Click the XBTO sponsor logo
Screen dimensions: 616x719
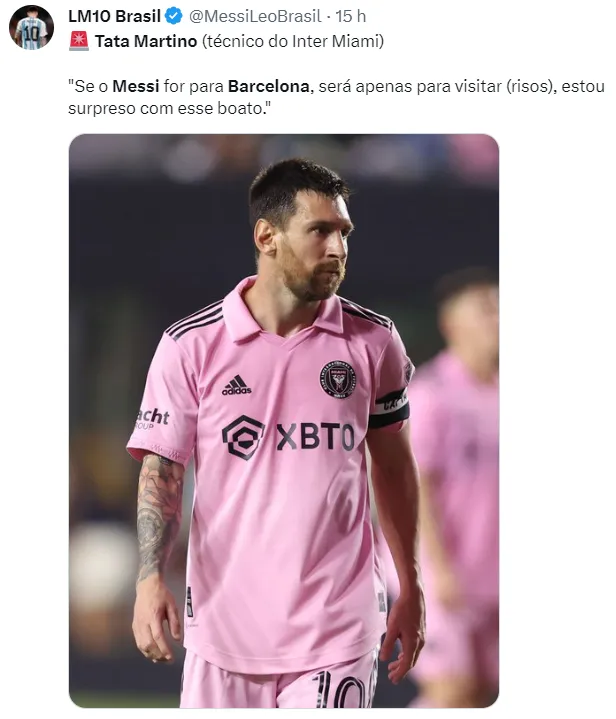coord(288,437)
